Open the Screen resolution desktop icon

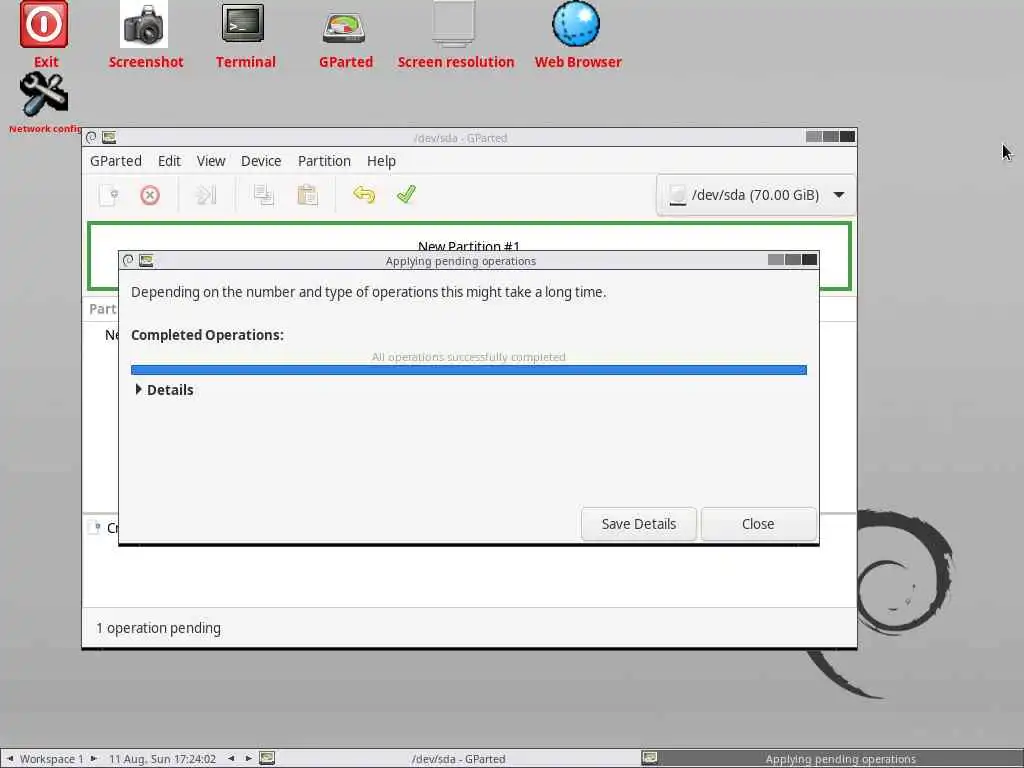click(454, 26)
